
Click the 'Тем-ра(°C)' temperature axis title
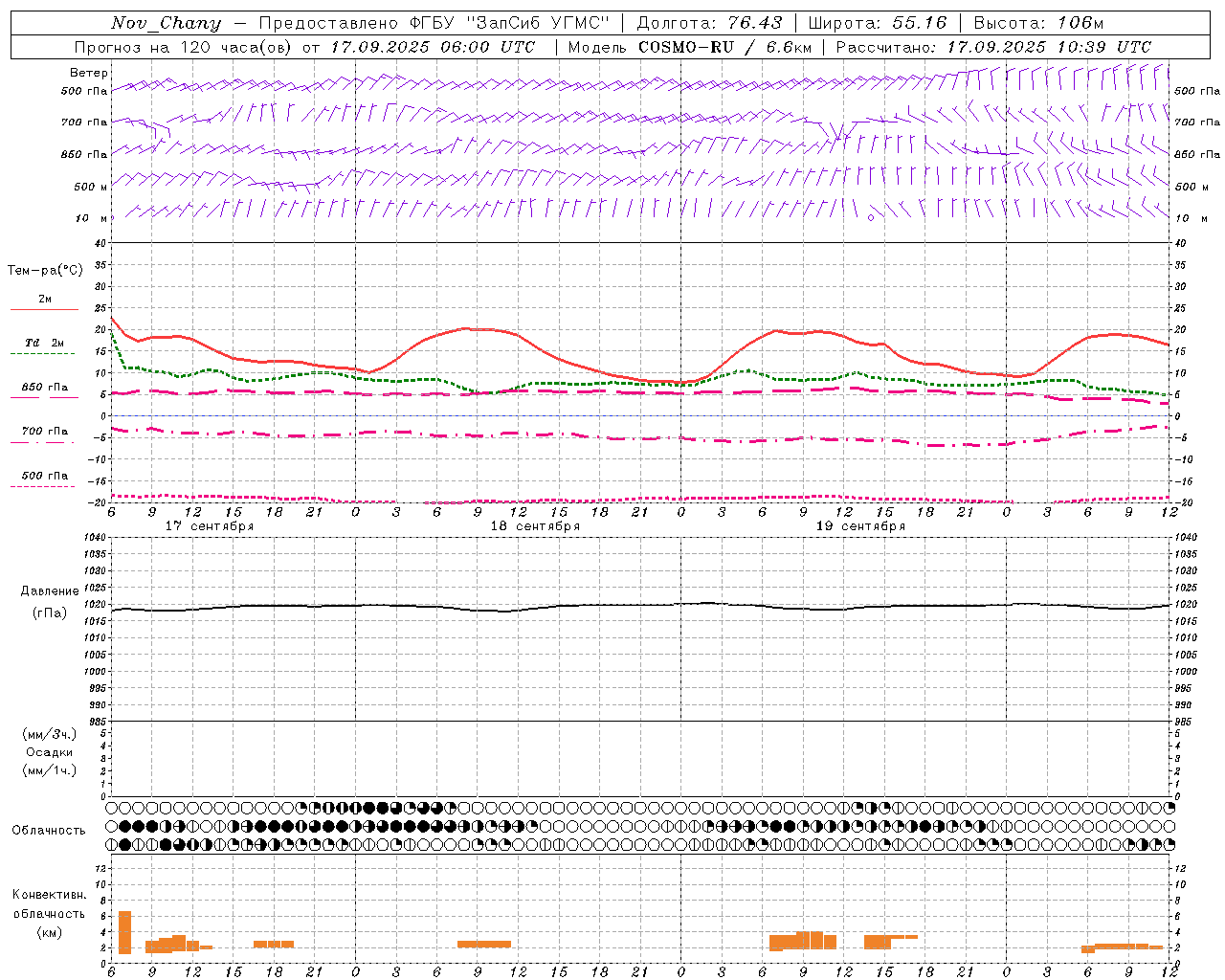(x=45, y=271)
